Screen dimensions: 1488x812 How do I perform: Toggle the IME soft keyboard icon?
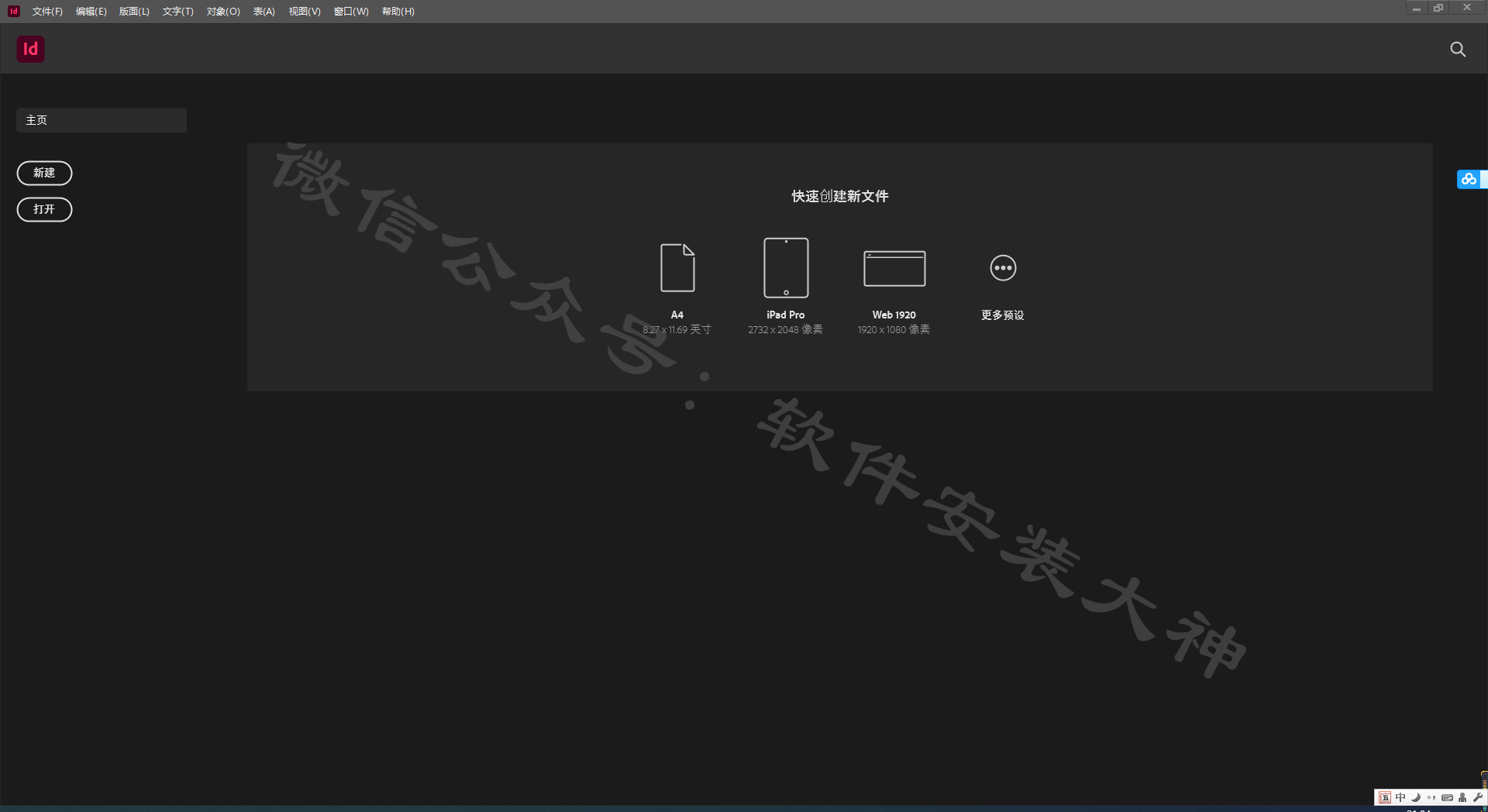[1447, 797]
